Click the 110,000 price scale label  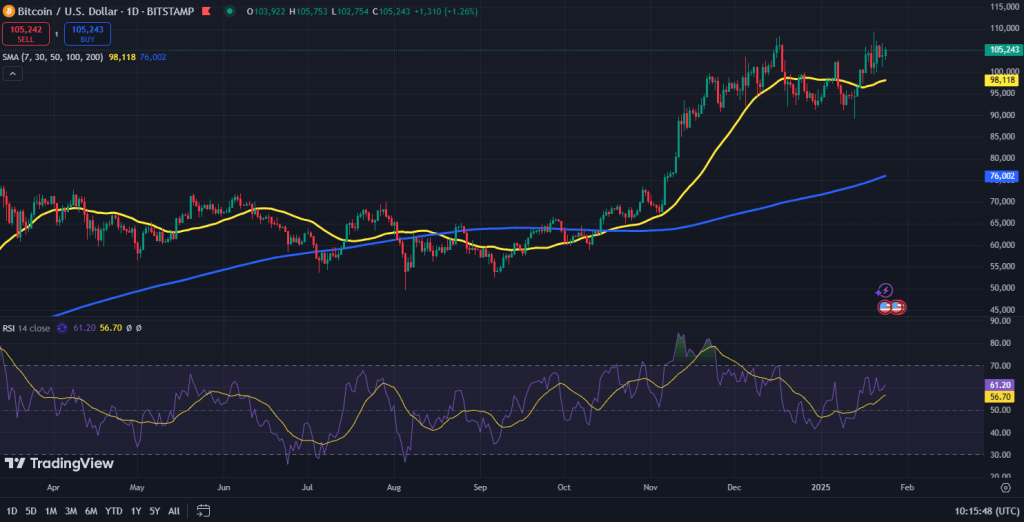coord(1002,29)
